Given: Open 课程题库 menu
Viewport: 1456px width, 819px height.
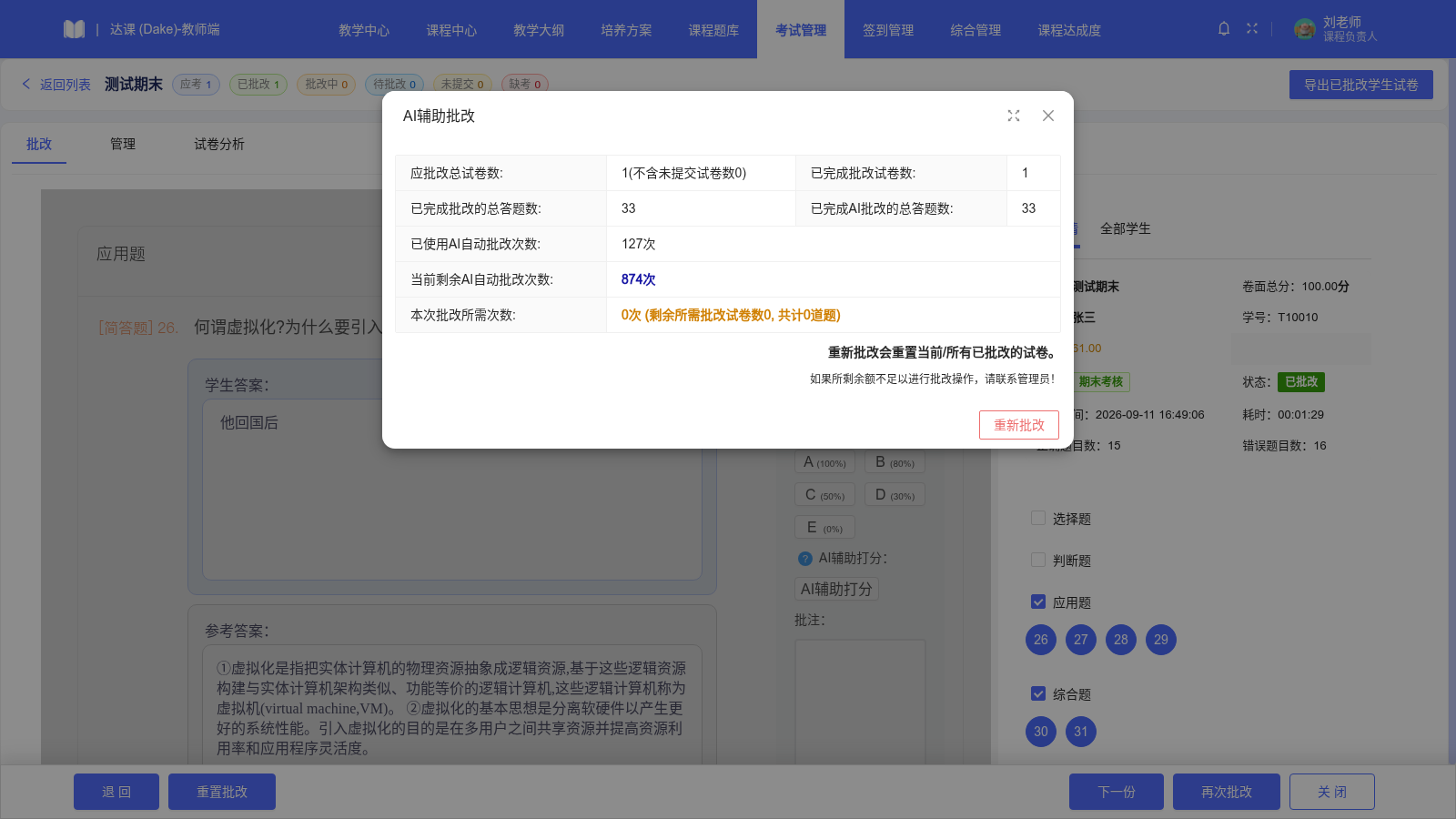Looking at the screenshot, I should pyautogui.click(x=713, y=30).
